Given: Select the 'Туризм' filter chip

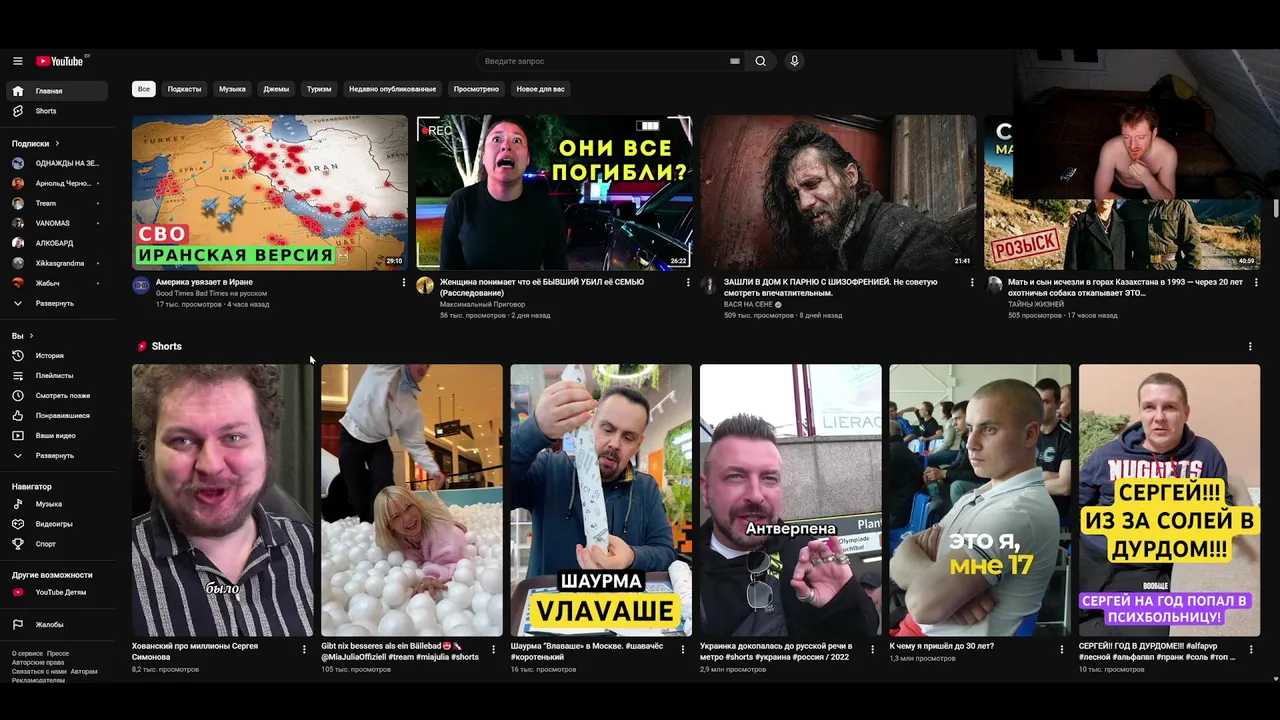Looking at the screenshot, I should [x=319, y=89].
